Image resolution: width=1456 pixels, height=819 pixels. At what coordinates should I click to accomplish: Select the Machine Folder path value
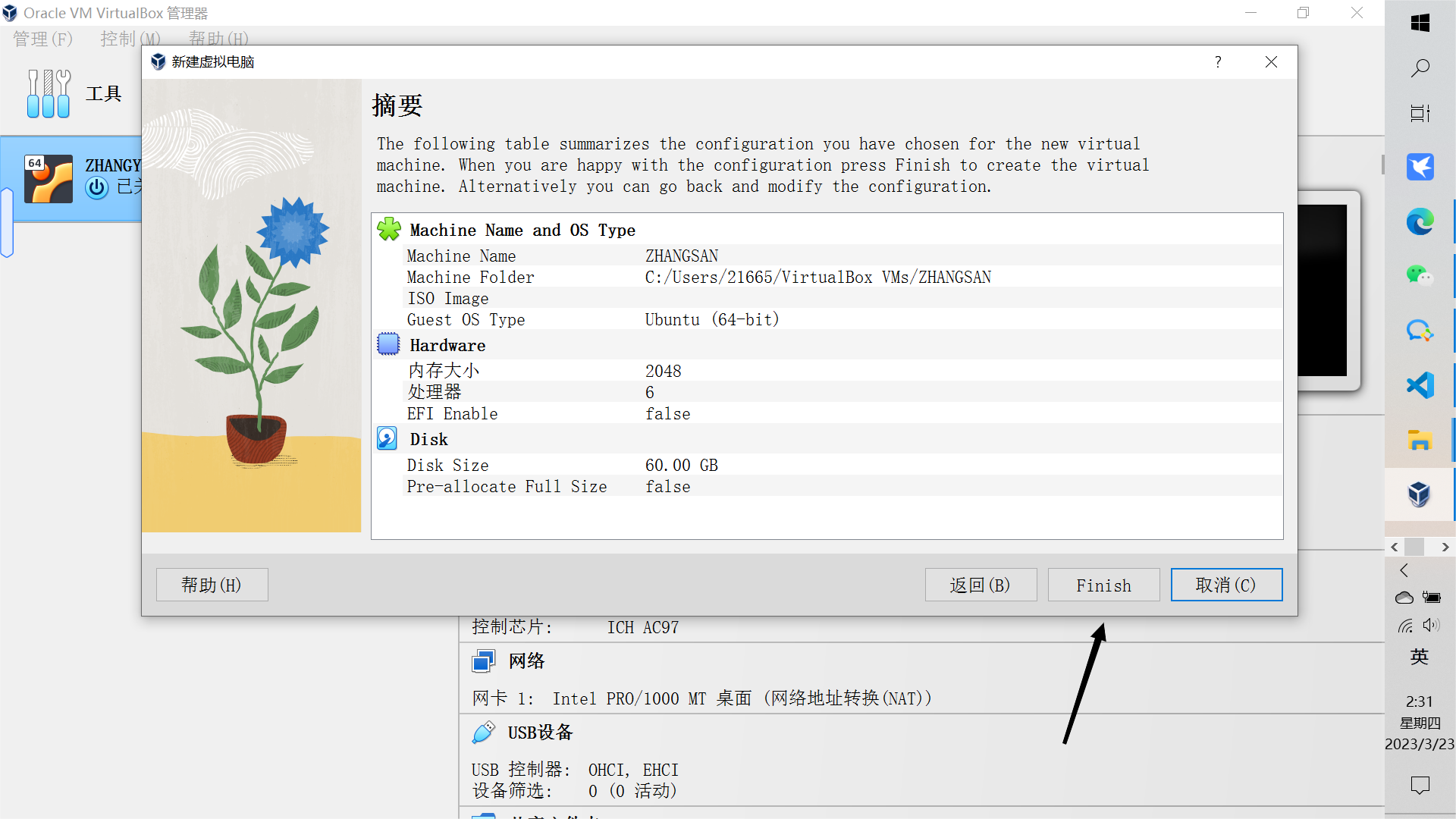point(818,278)
